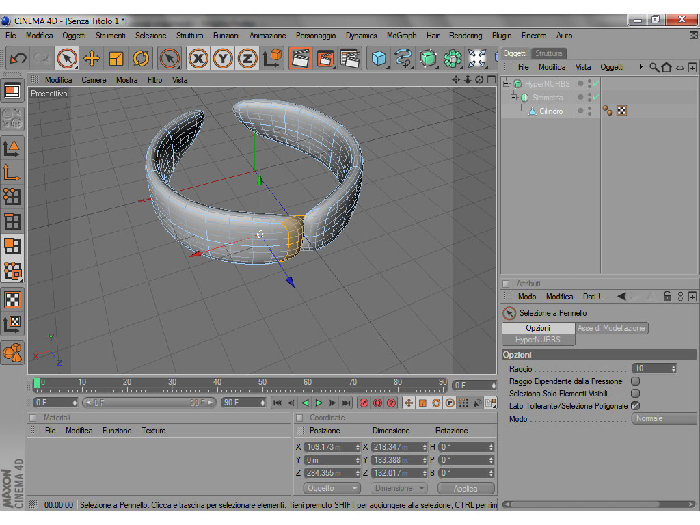Toggle Simmetria enabled checkmark
This screenshot has height=525, width=700.
pos(596,97)
